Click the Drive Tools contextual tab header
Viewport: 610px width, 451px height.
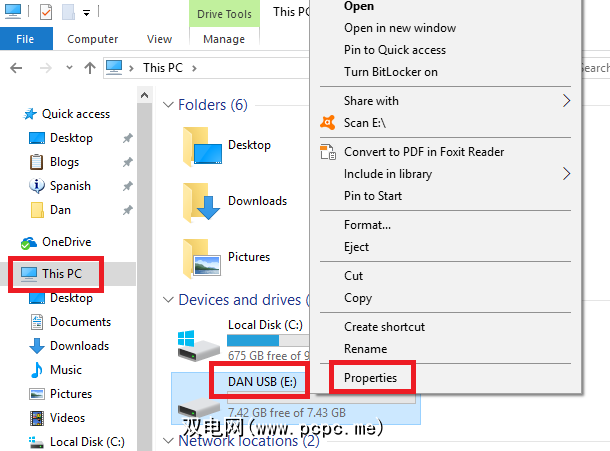point(224,14)
